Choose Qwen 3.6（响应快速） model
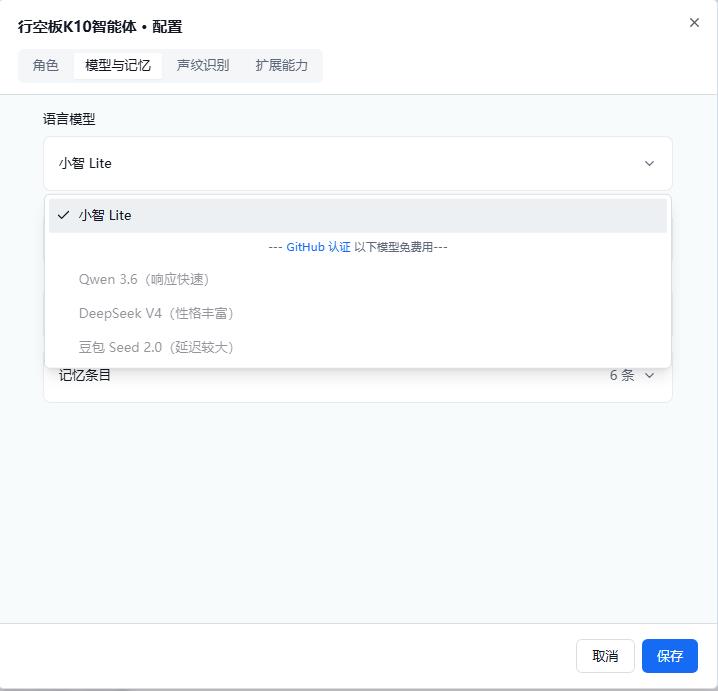The width and height of the screenshot is (718, 691). [x=358, y=279]
